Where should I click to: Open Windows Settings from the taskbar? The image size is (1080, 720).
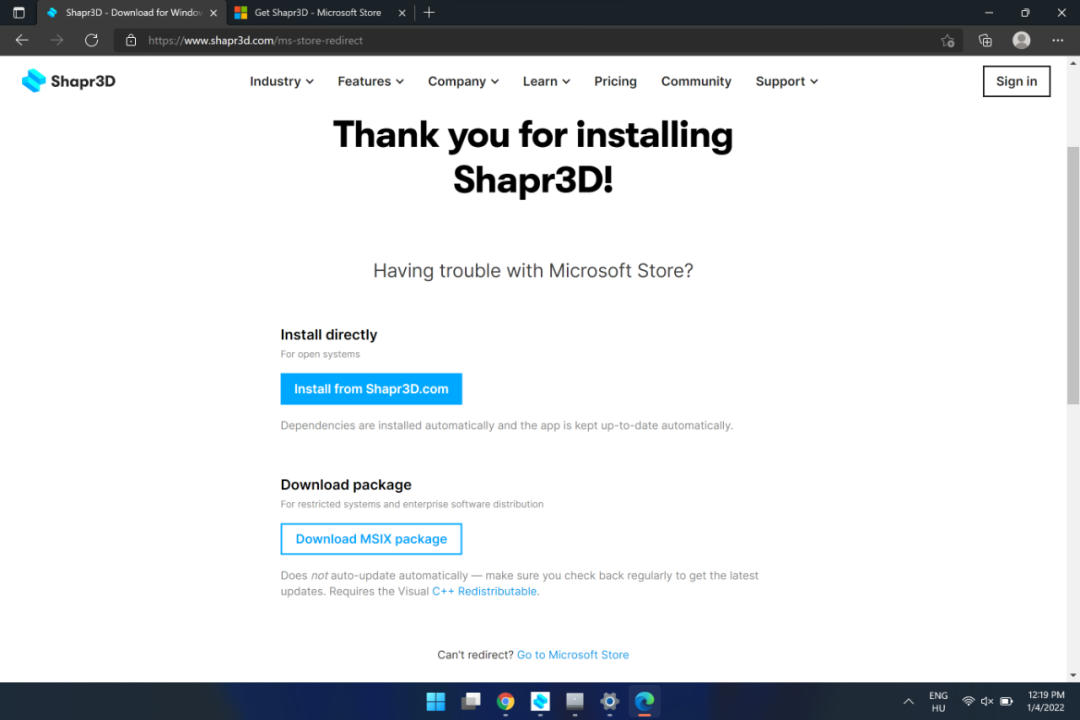[608, 701]
